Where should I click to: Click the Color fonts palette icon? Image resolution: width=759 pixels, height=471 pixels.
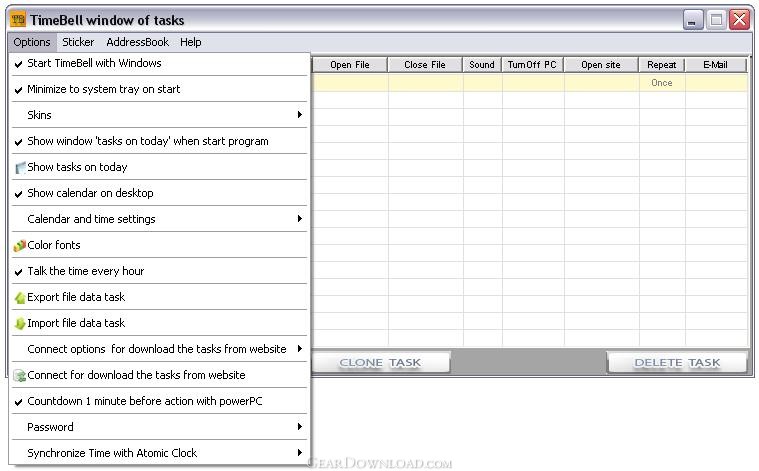[19, 245]
